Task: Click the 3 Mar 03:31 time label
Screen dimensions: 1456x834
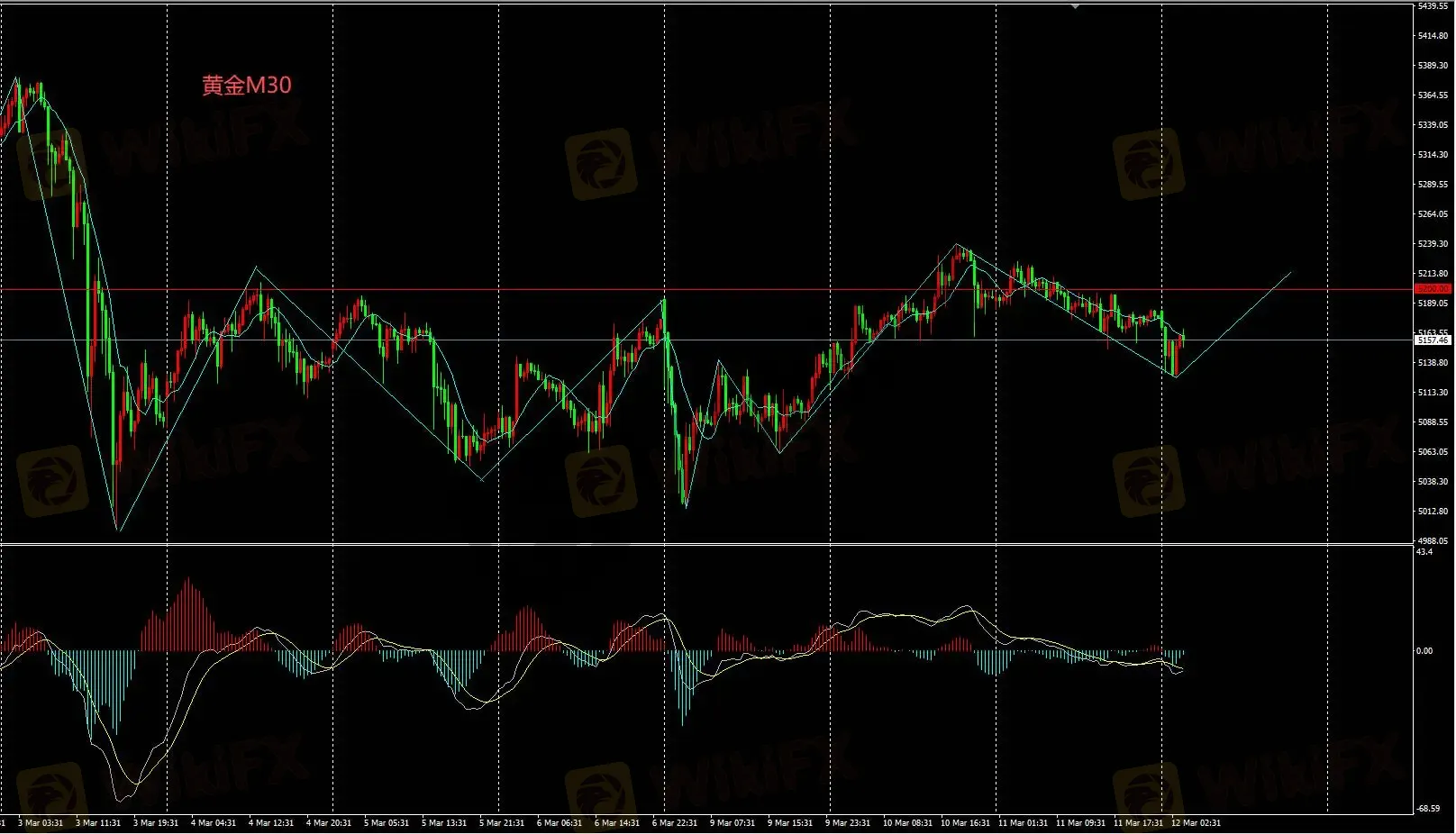Action: (x=41, y=823)
